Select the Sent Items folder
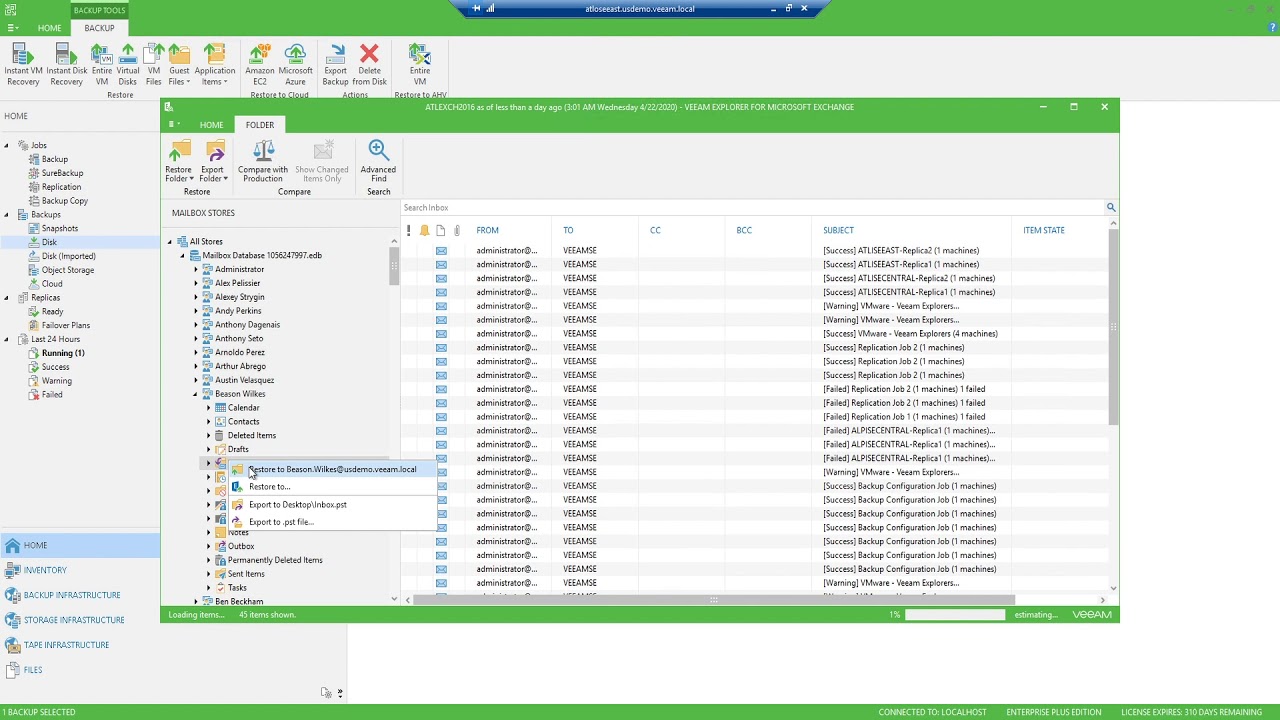1280x720 pixels. tap(246, 574)
